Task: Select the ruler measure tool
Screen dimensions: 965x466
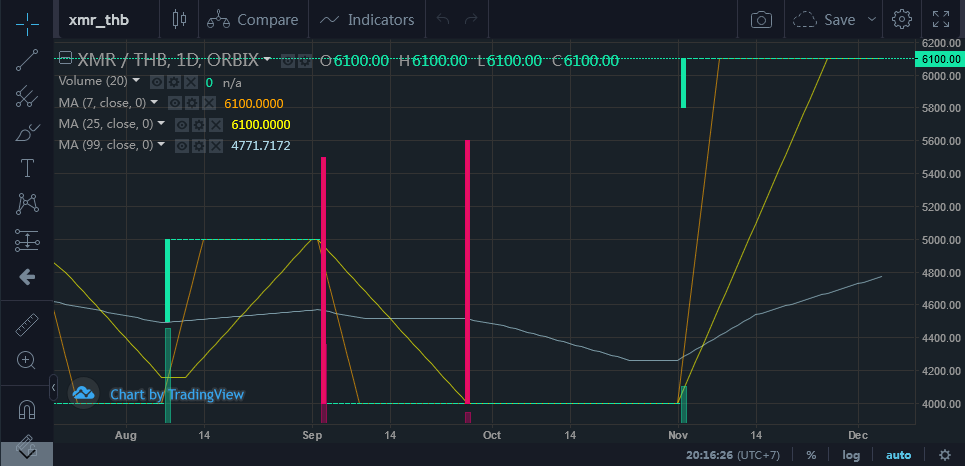Action: pos(26,325)
